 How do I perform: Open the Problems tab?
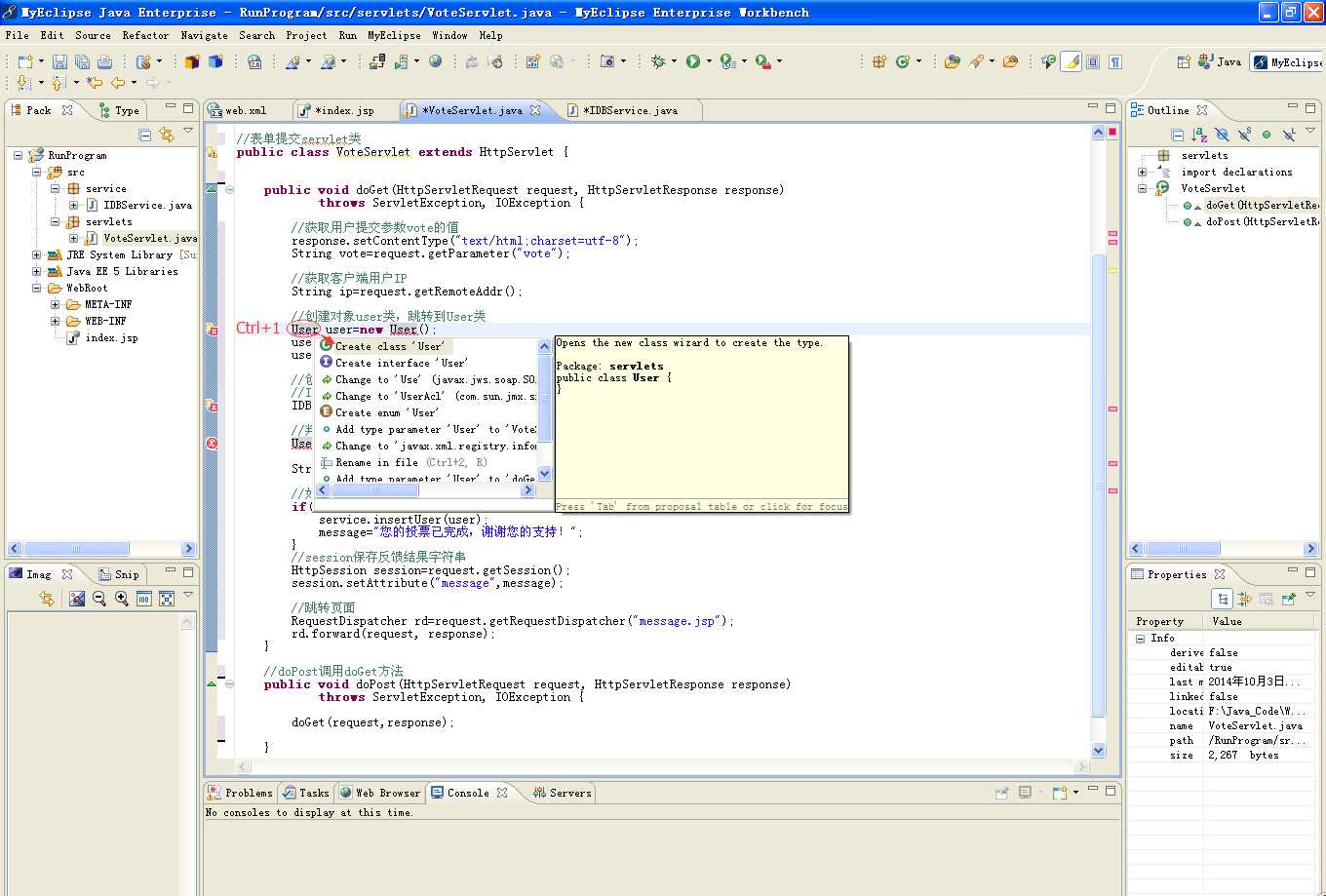(x=241, y=793)
